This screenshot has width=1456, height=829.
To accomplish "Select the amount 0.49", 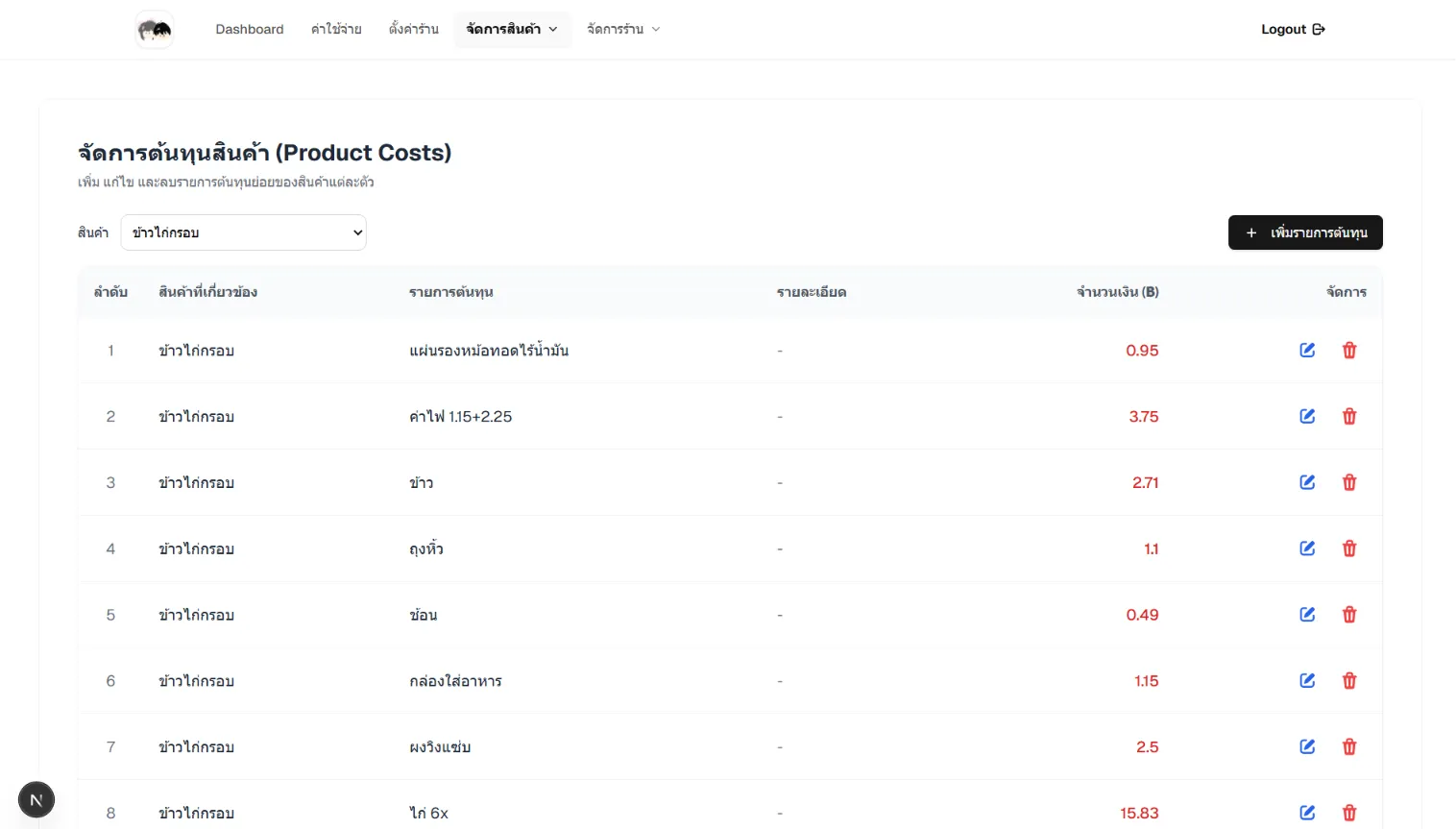I will (1142, 615).
